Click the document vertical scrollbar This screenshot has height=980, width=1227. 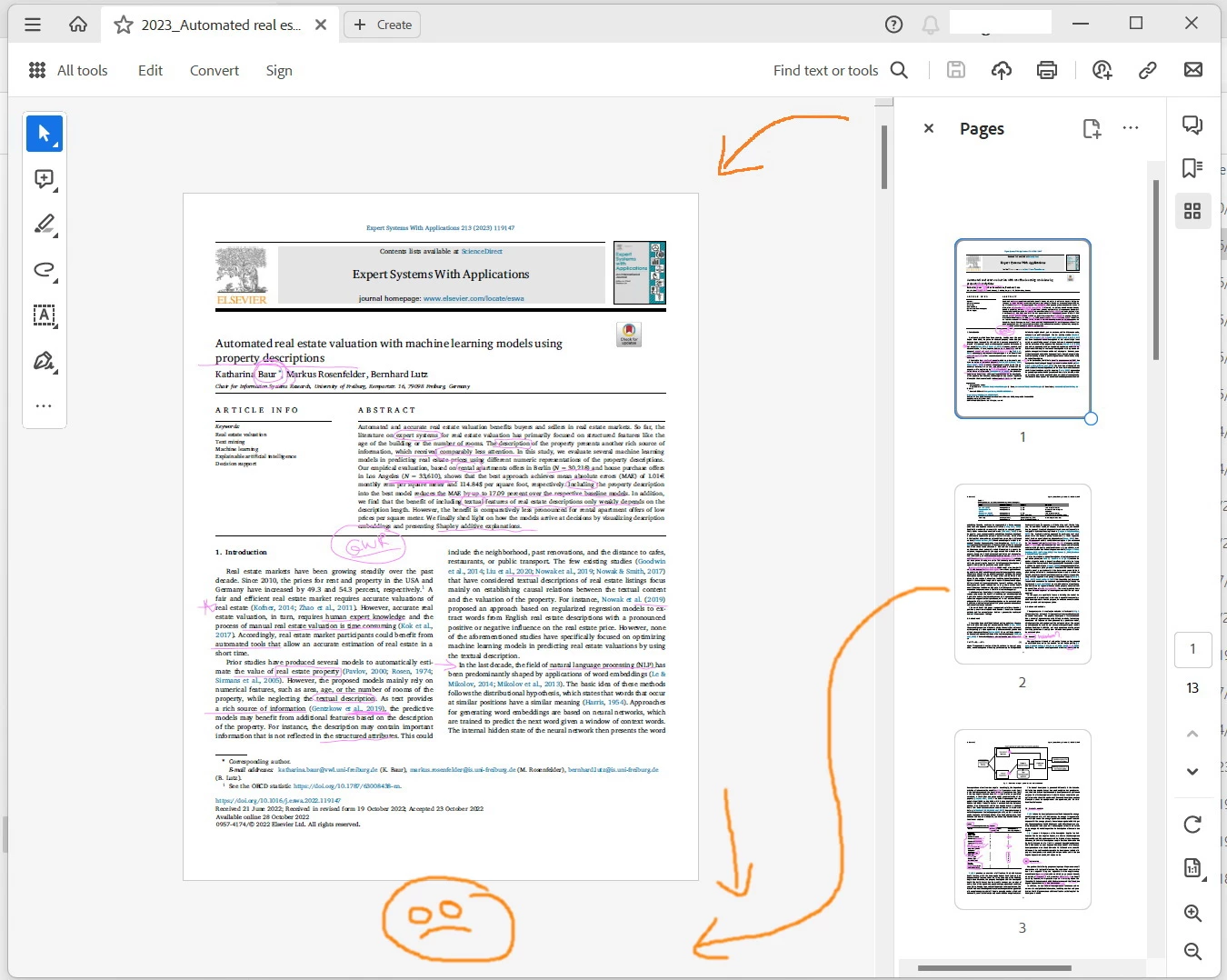[x=884, y=157]
